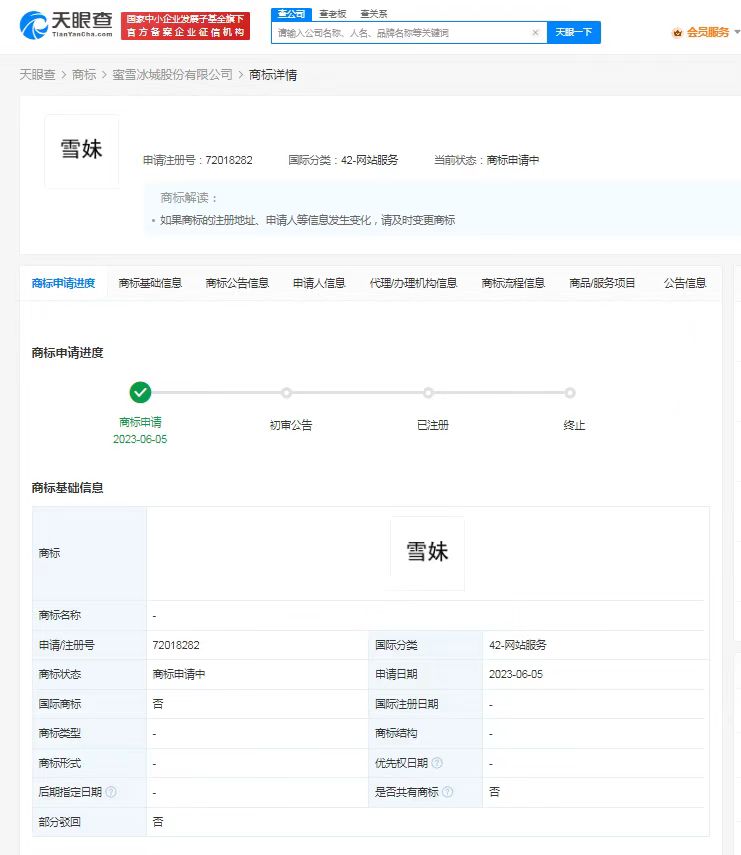The width and height of the screenshot is (741, 855).
Task: Clear the search box with the X icon
Action: (x=535, y=33)
